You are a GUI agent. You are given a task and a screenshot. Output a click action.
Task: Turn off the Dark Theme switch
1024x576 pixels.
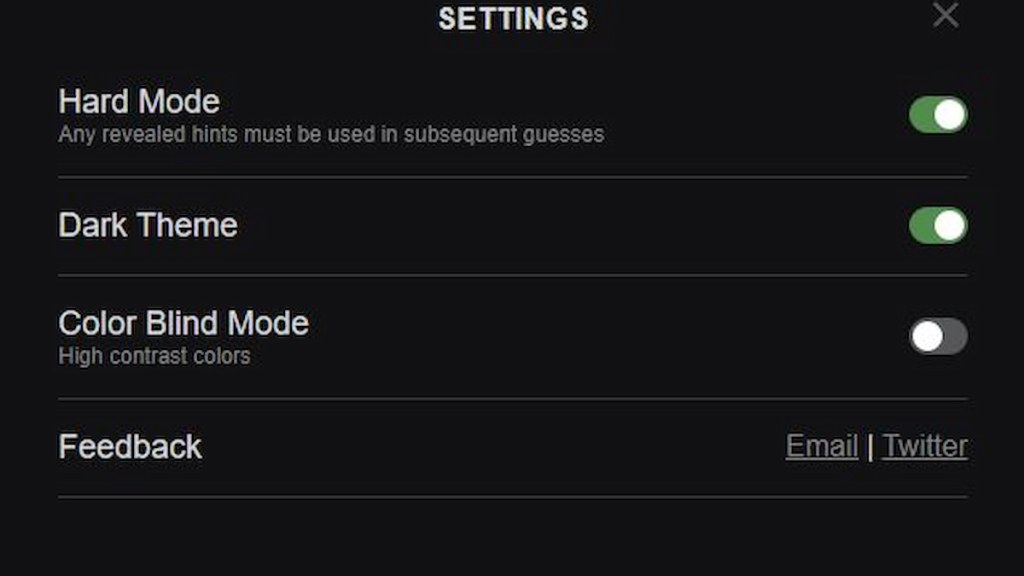[x=938, y=226]
